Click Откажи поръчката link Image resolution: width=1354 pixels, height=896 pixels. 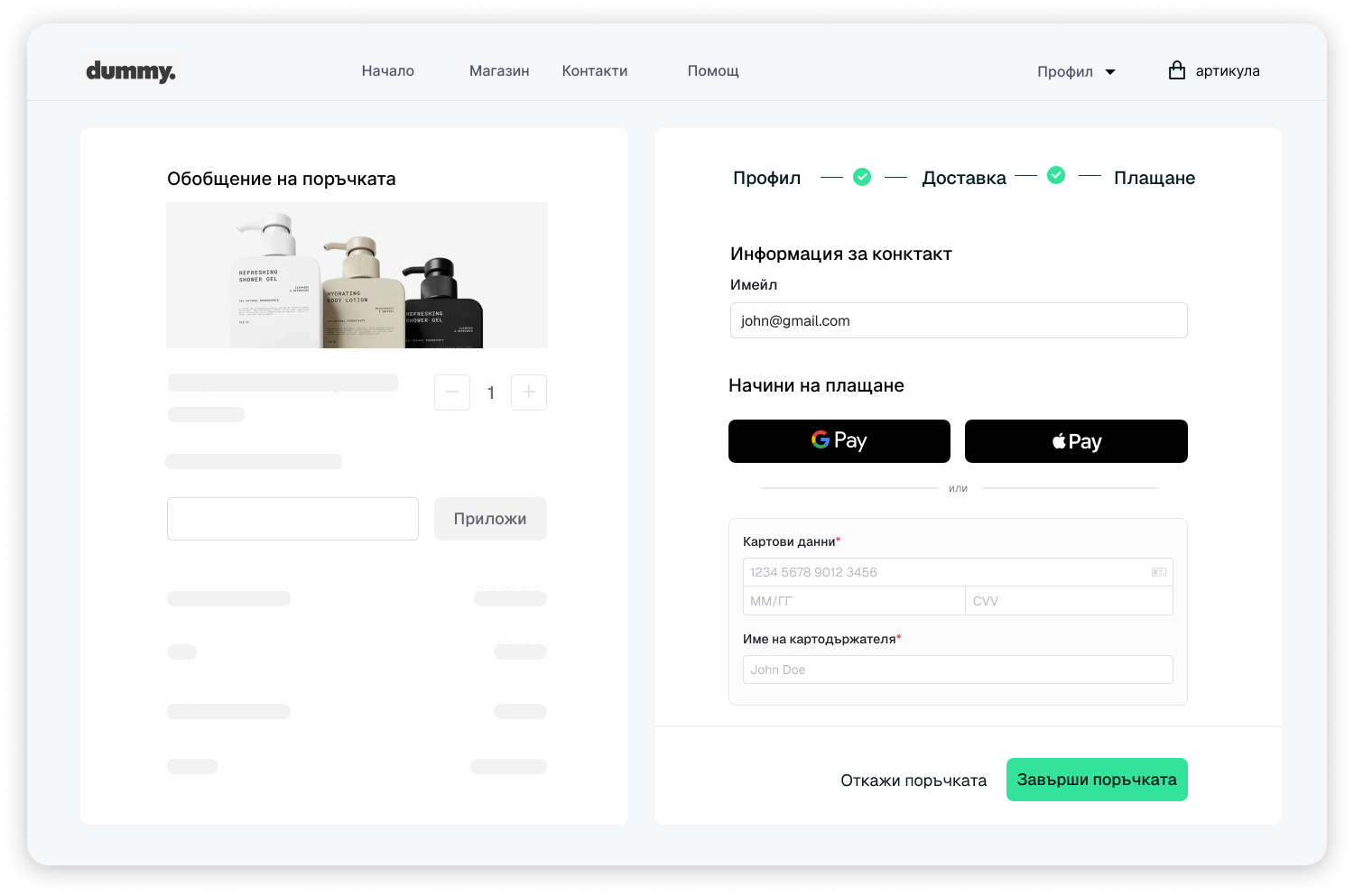point(913,781)
